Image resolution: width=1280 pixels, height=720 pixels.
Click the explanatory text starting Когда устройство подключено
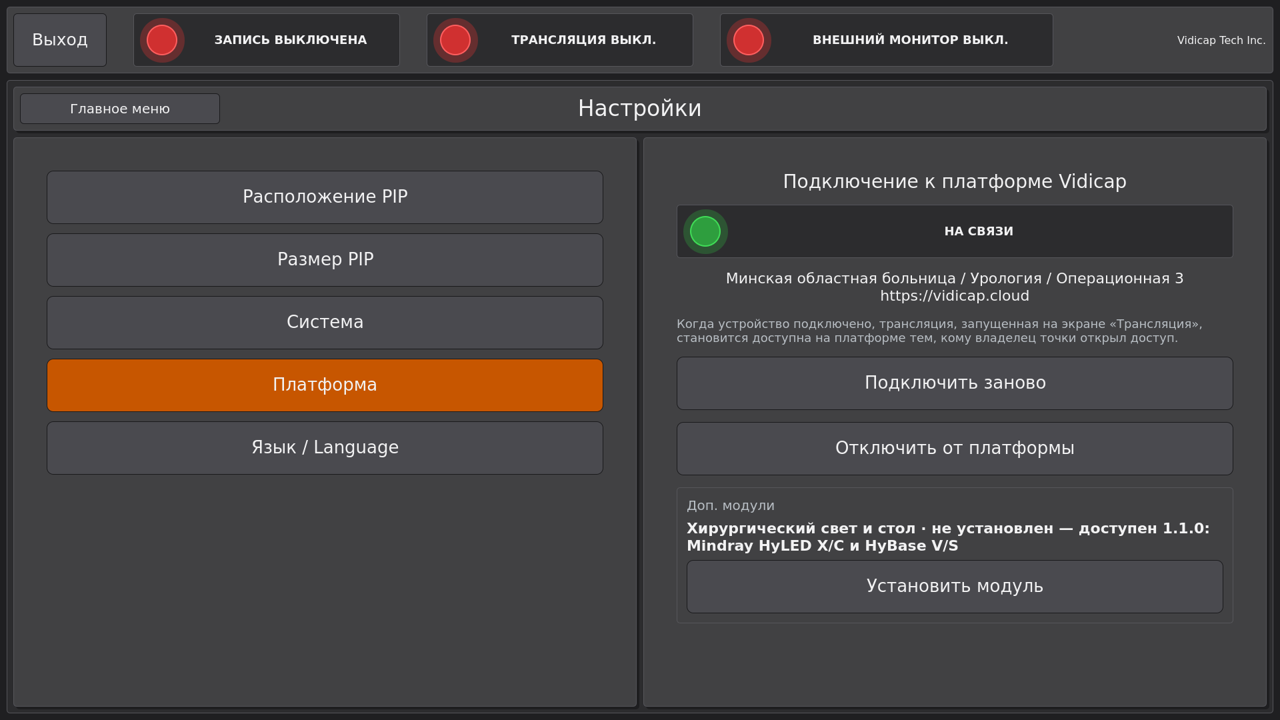939,331
